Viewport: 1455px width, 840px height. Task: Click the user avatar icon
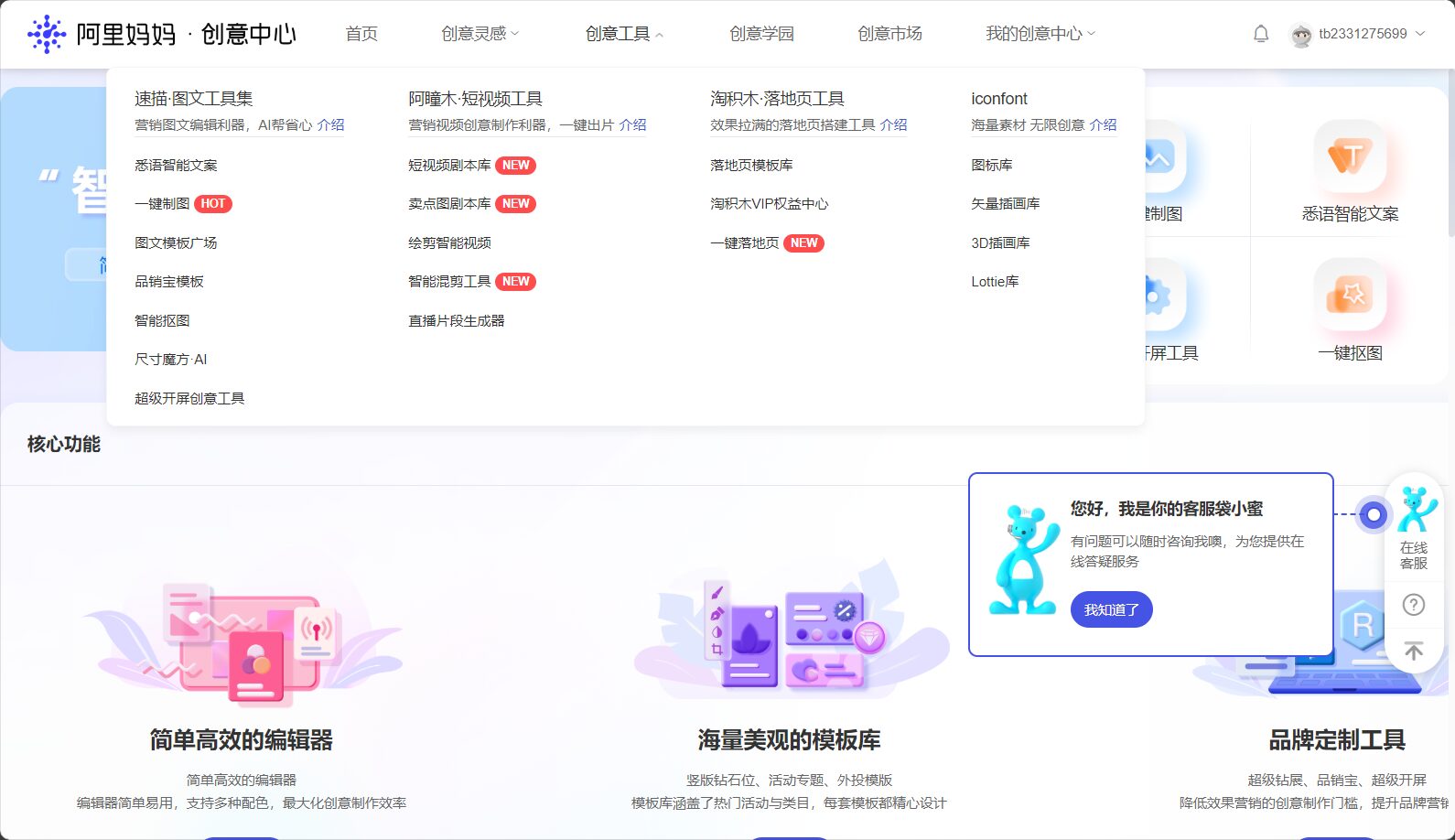point(1300,35)
